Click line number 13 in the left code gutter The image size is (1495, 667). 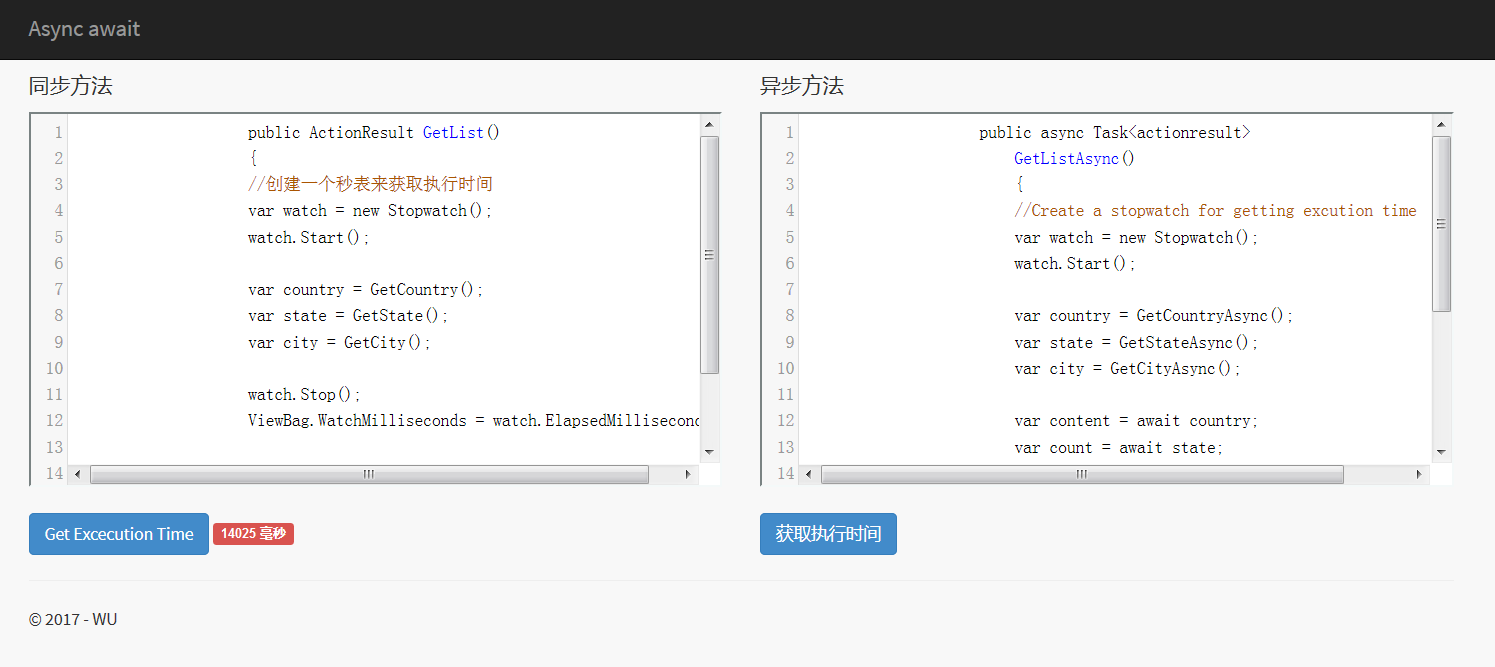[54, 447]
